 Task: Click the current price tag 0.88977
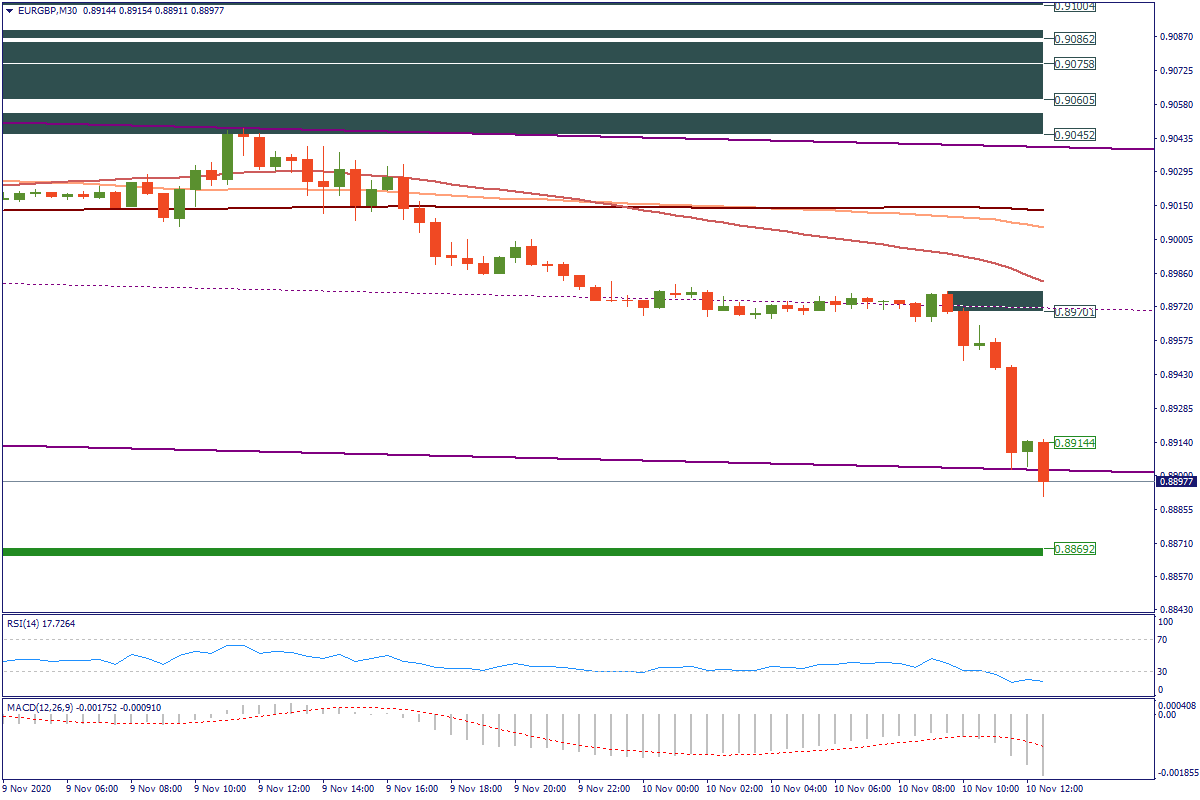click(x=1176, y=481)
